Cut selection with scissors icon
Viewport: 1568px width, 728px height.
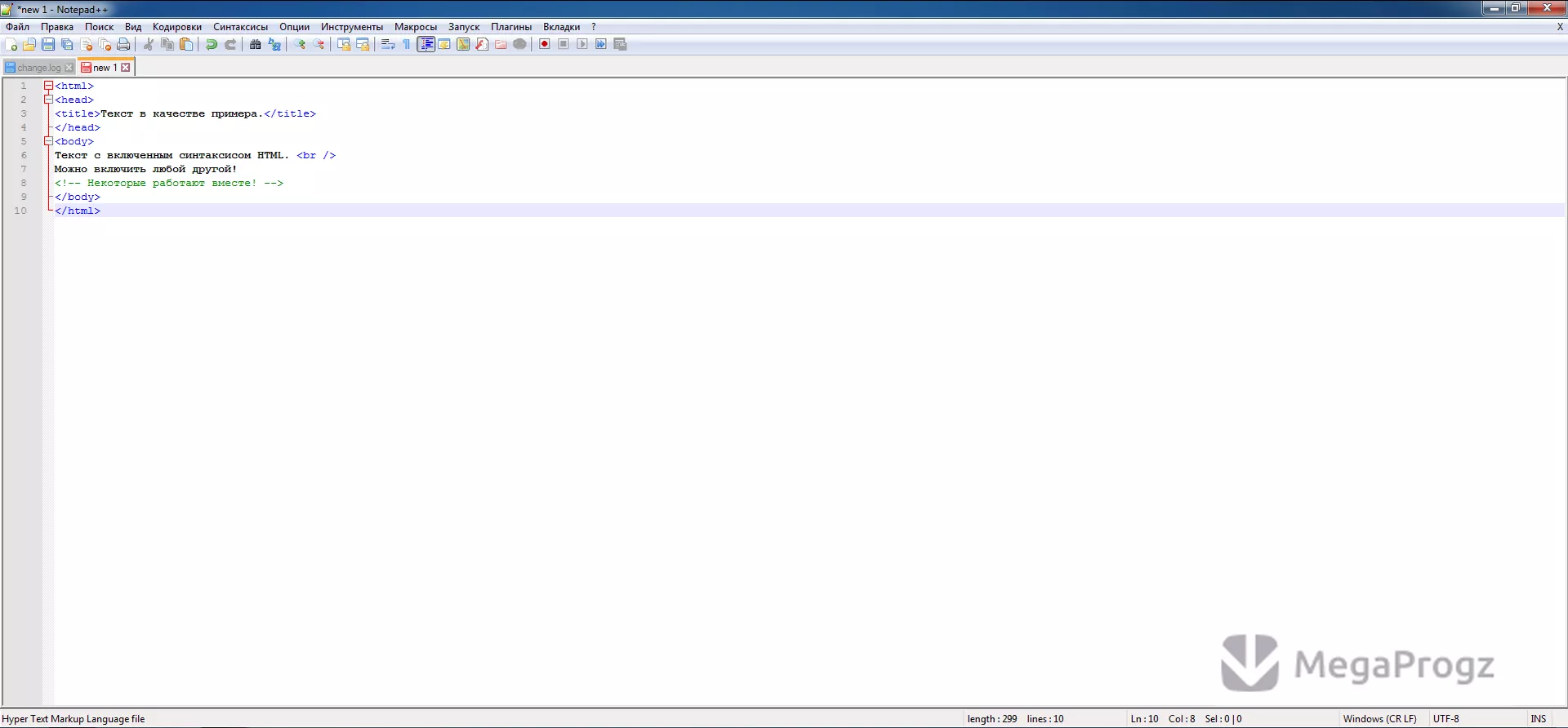149,44
